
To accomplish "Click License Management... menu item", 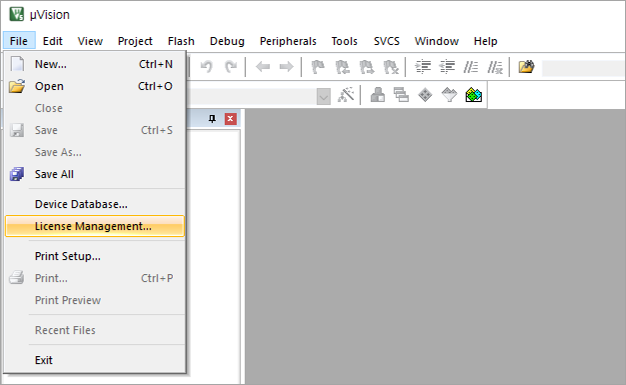I will pos(95,226).
